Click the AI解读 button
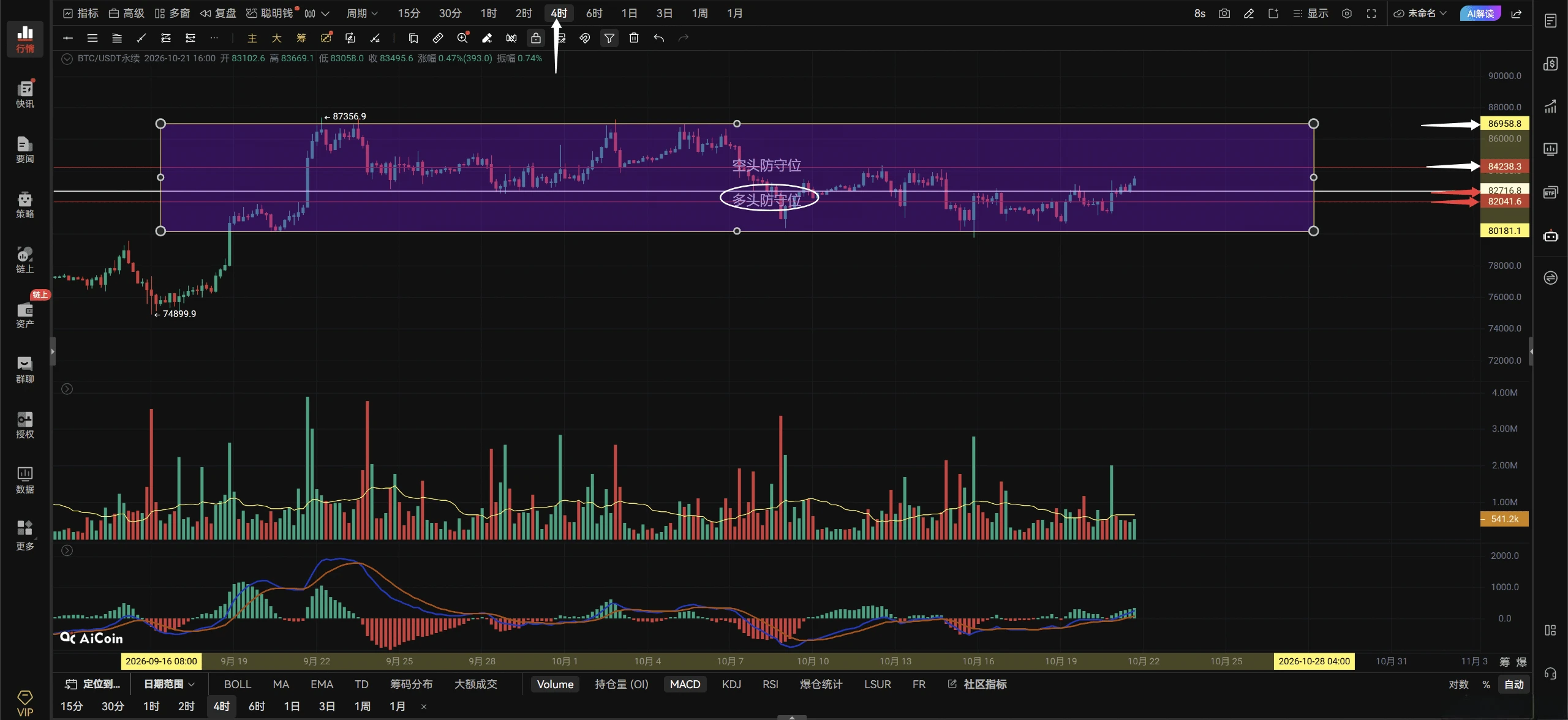Viewport: 1568px width, 720px height. click(x=1480, y=13)
